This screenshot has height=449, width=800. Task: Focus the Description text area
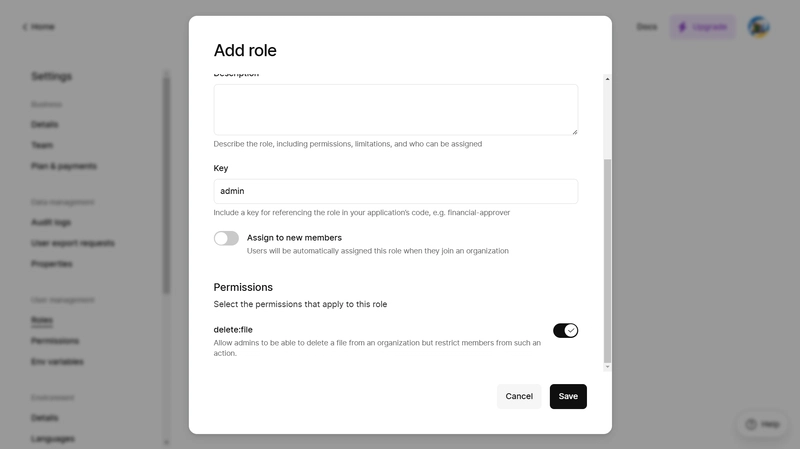click(x=395, y=110)
